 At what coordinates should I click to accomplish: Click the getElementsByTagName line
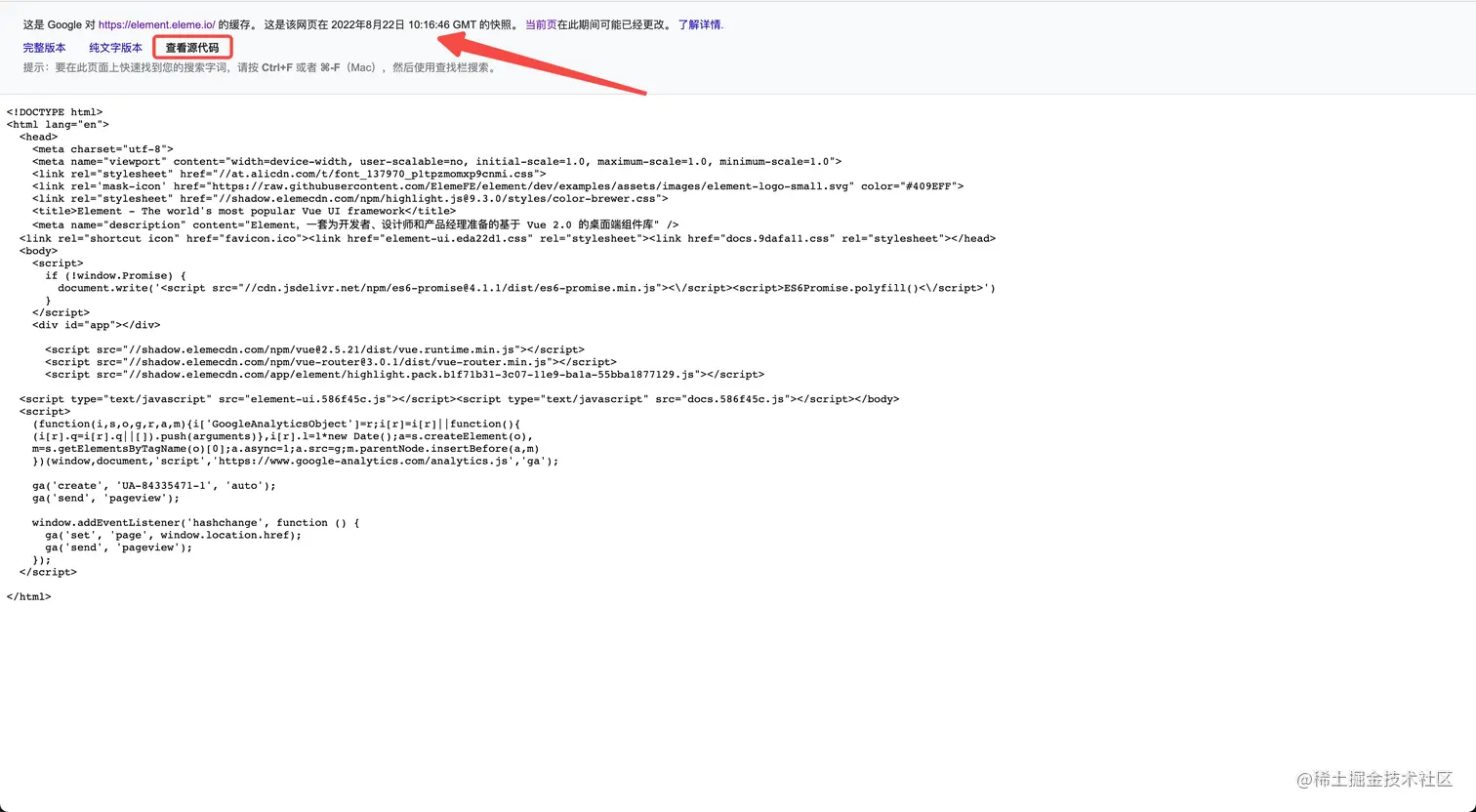click(x=285, y=449)
